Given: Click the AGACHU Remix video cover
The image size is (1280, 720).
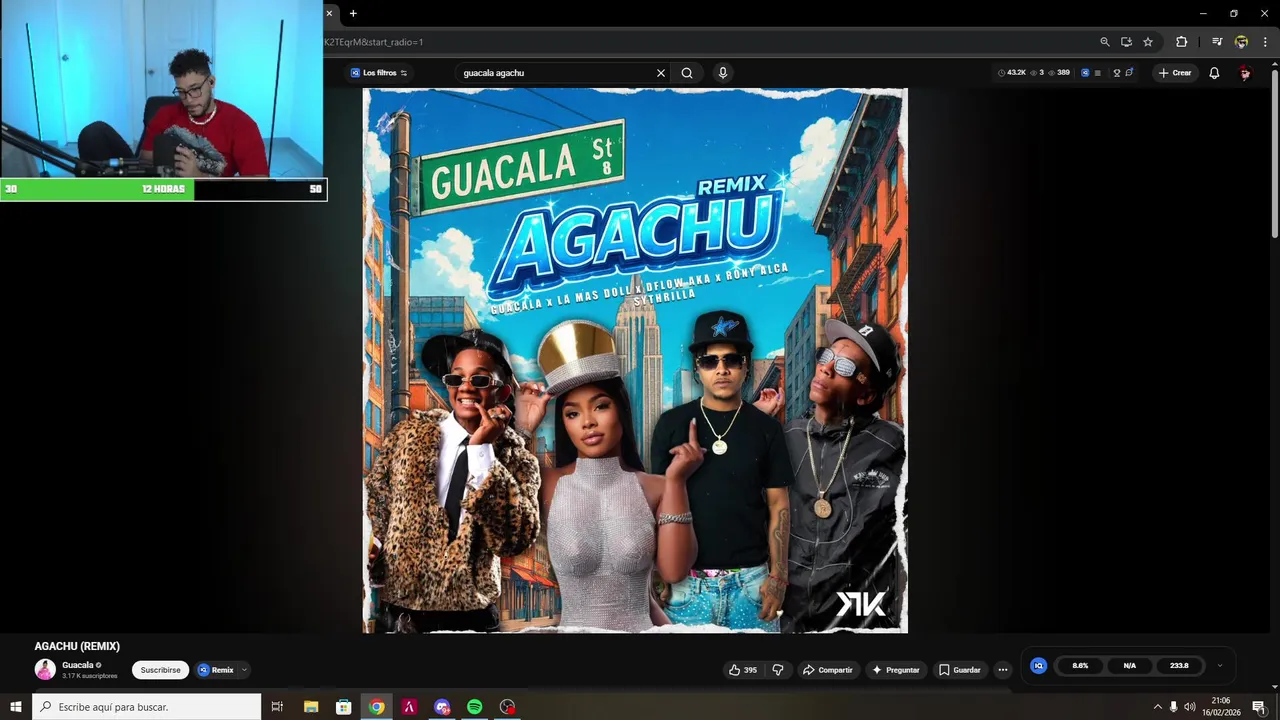Looking at the screenshot, I should pos(635,360).
